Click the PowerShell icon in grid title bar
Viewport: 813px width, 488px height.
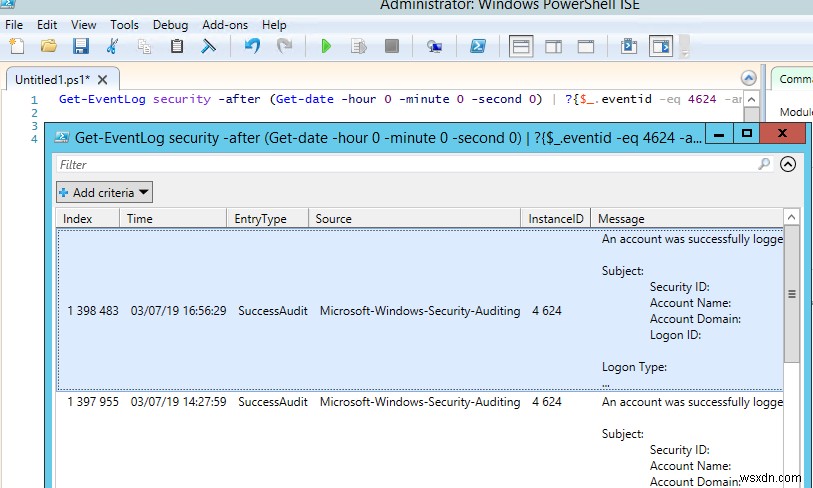pyautogui.click(x=62, y=137)
